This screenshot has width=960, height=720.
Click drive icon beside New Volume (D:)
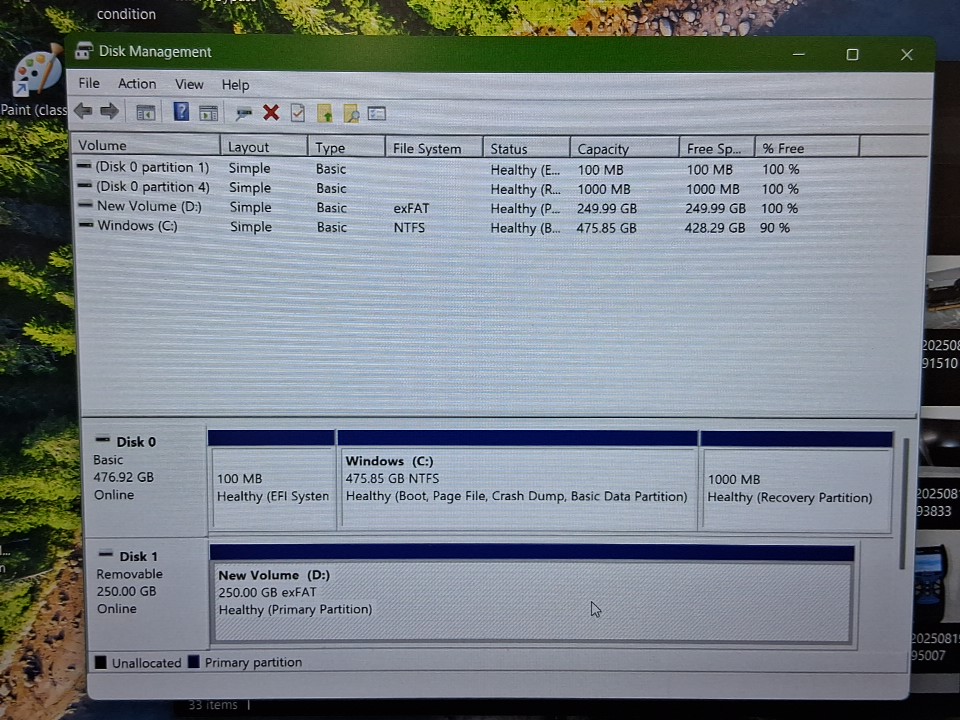pos(86,205)
